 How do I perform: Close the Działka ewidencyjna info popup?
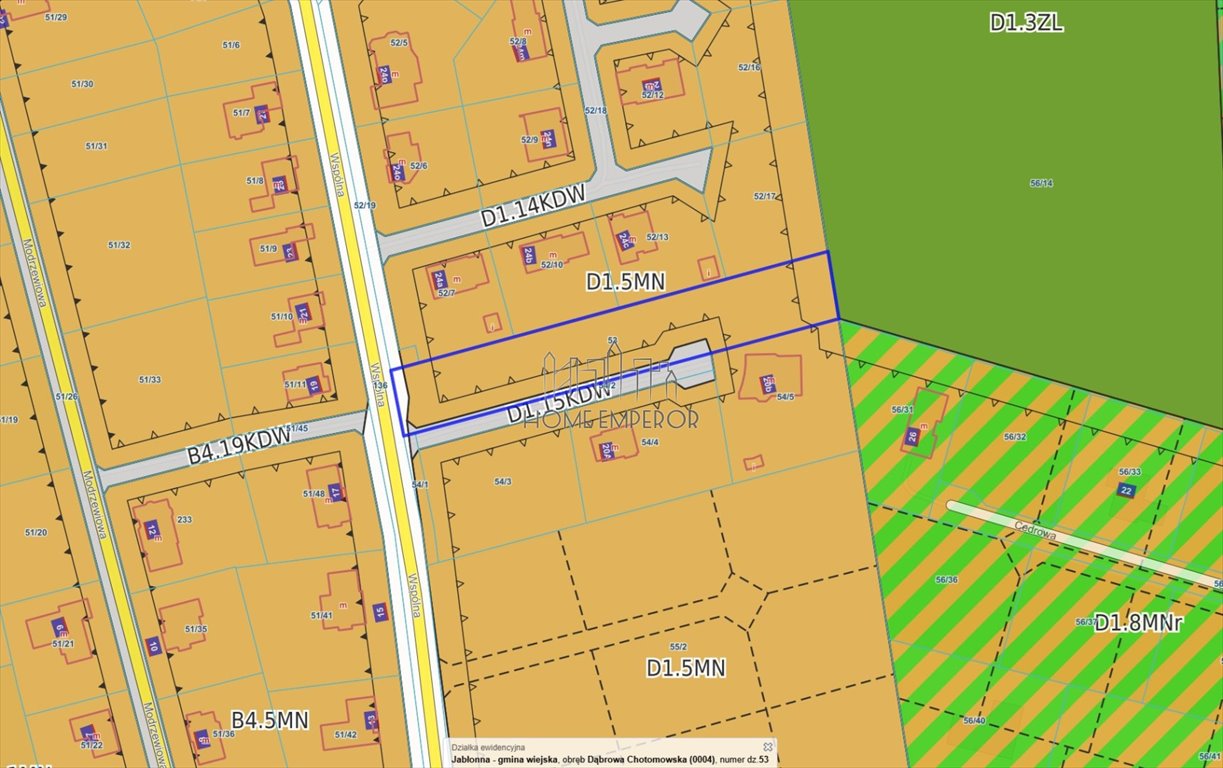(x=767, y=746)
